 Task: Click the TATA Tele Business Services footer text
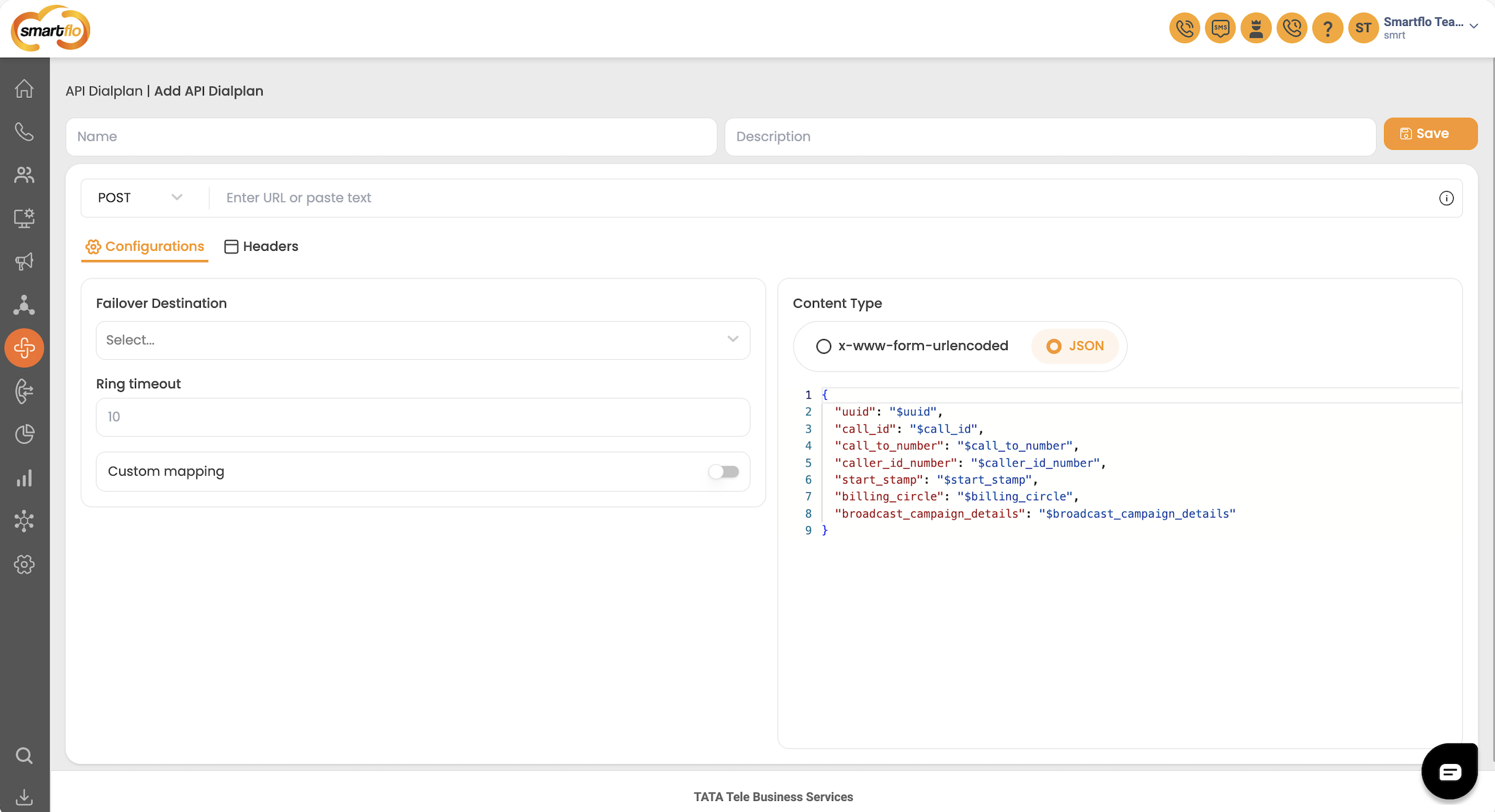click(x=773, y=797)
